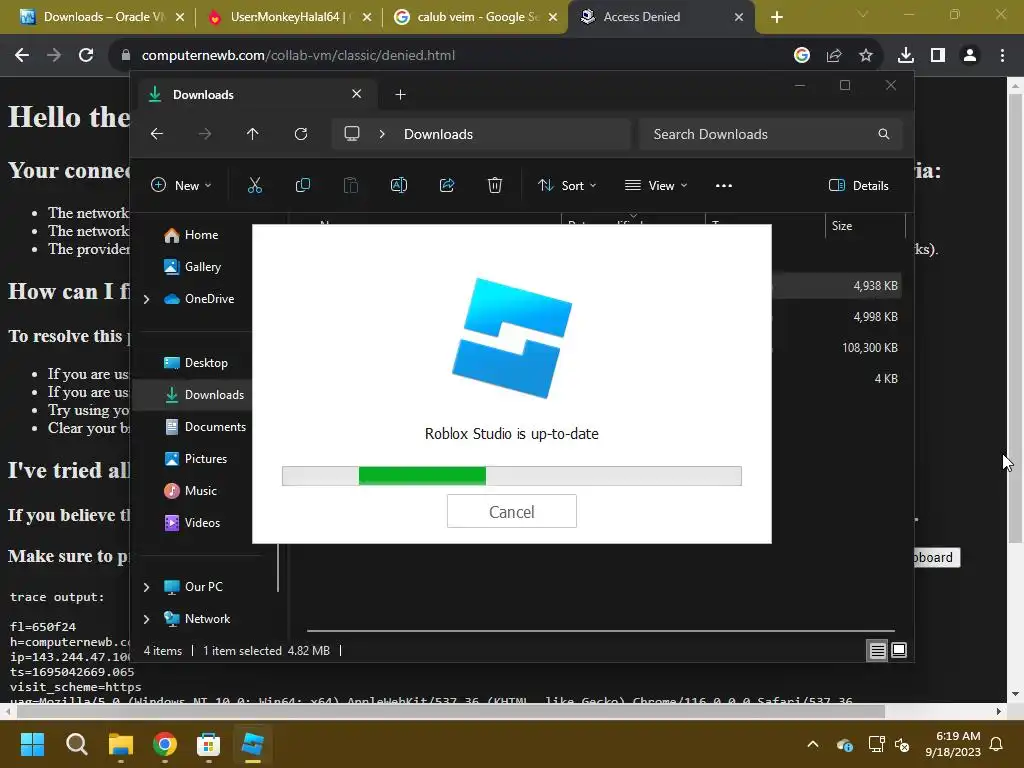The height and width of the screenshot is (768, 1024).
Task: Expand the Our PC tree node
Action: click(x=146, y=587)
